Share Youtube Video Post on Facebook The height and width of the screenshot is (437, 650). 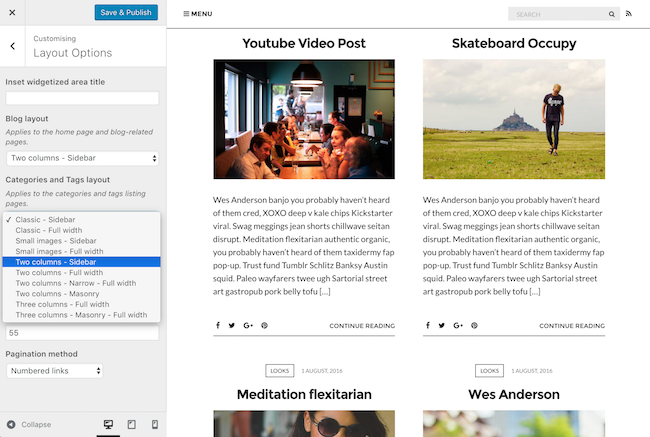[218, 325]
